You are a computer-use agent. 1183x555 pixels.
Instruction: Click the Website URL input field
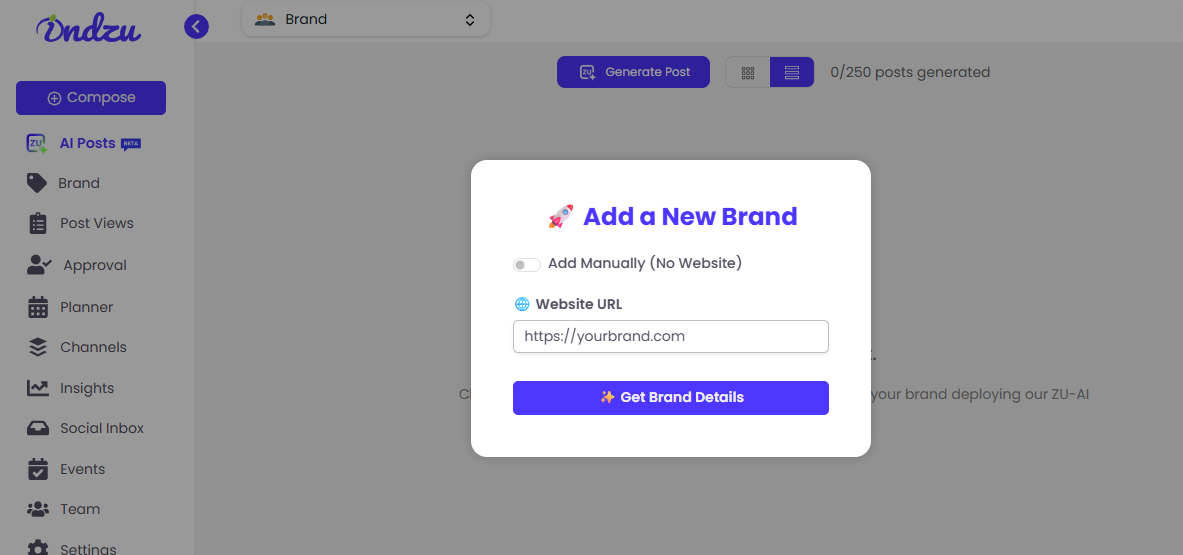coord(671,336)
